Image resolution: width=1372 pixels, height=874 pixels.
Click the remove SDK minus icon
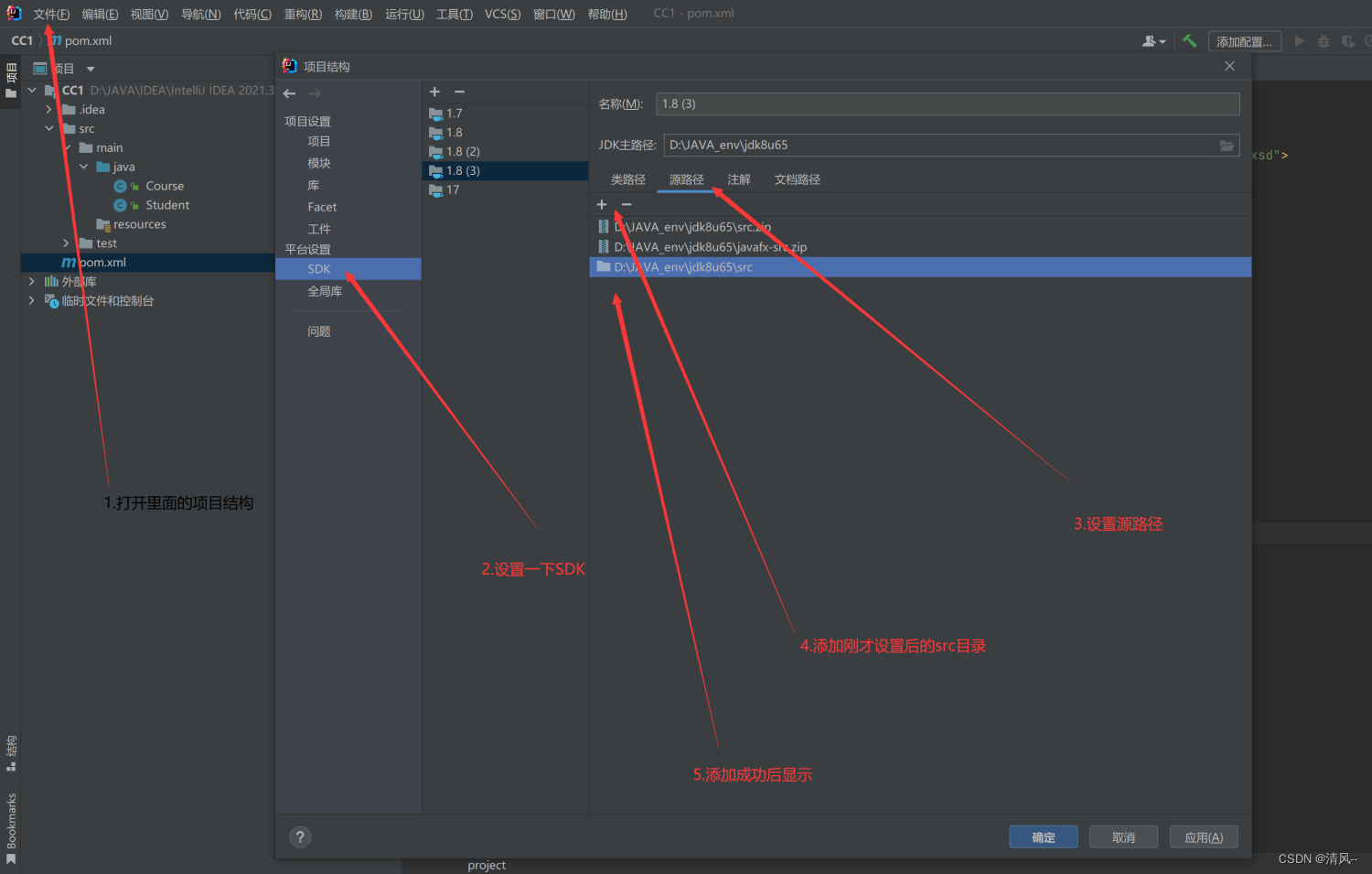pyautogui.click(x=459, y=92)
